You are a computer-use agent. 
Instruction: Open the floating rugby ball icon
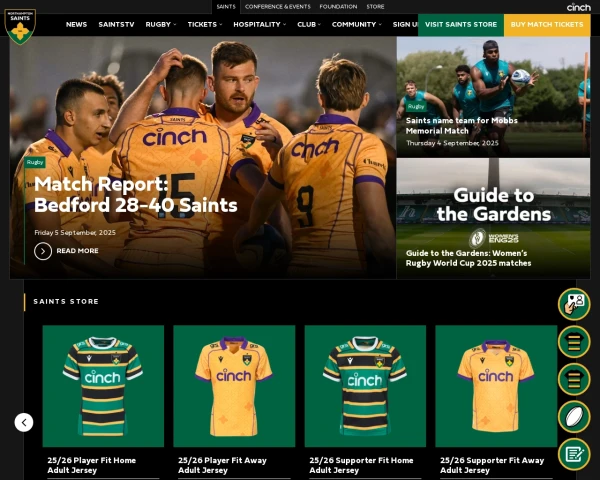click(574, 416)
